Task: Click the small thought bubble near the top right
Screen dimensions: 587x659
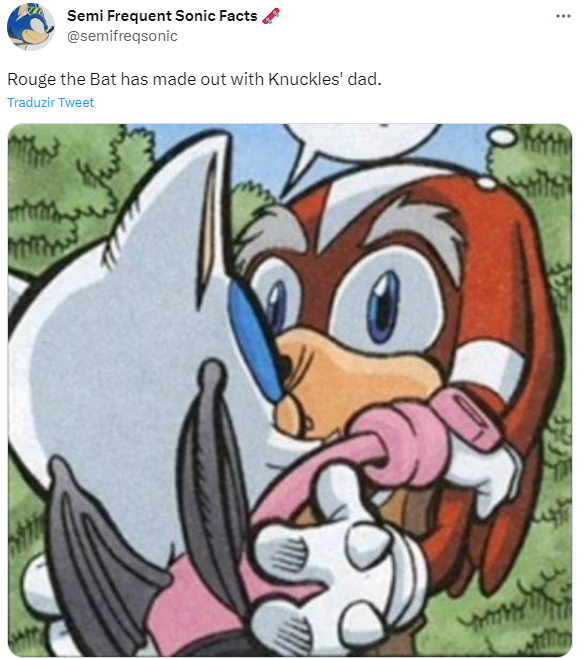Action: (x=501, y=137)
